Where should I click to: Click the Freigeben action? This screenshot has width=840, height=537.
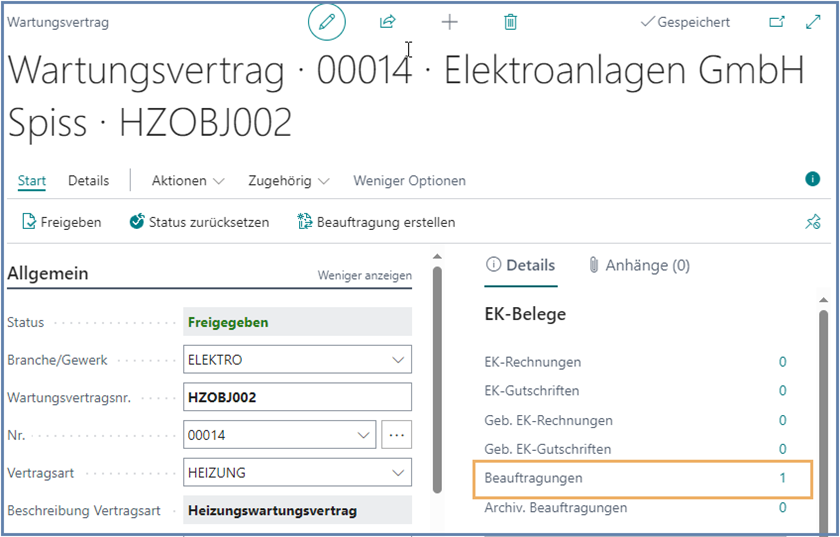(62, 222)
